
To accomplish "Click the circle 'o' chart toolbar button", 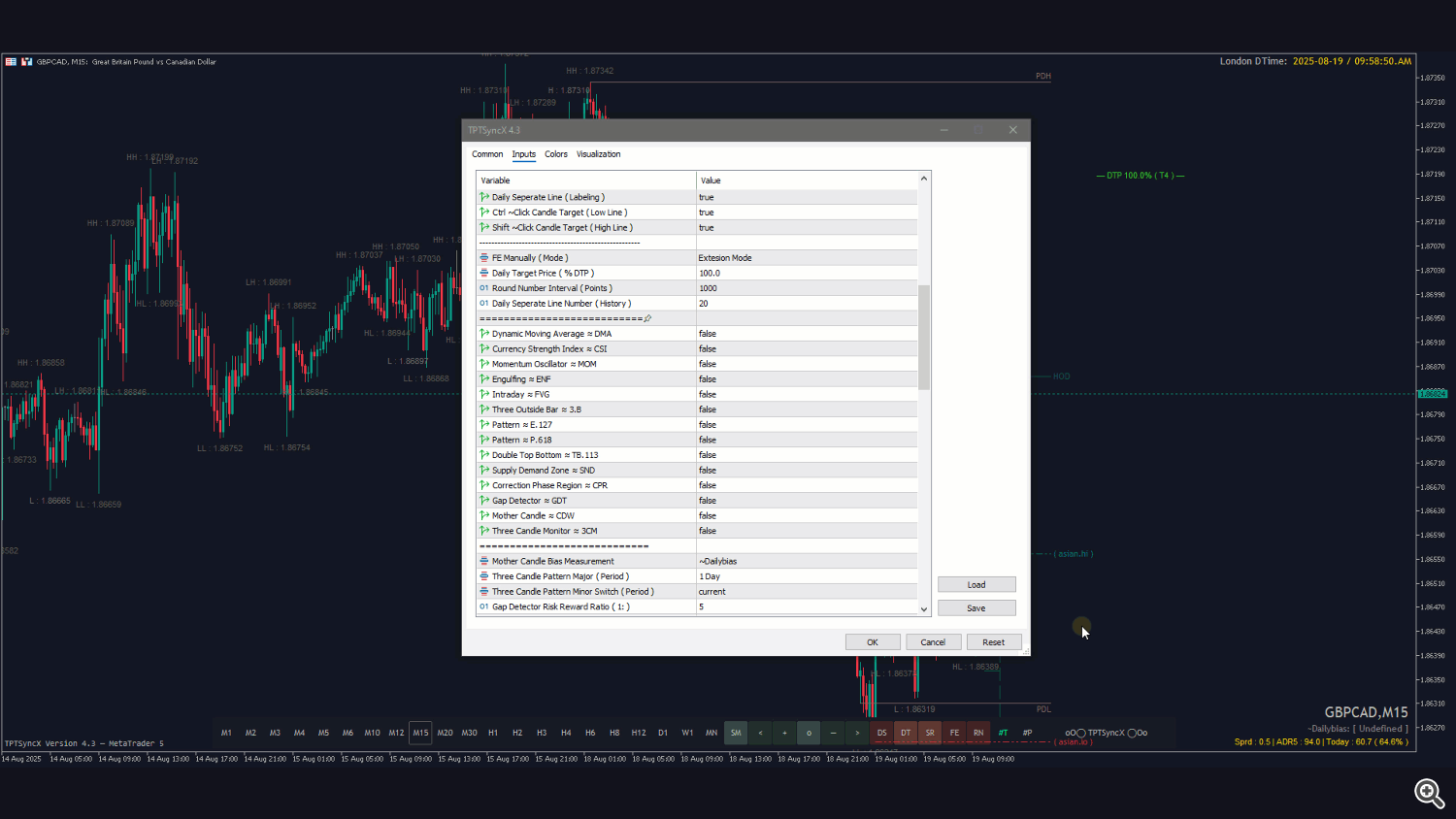I will [809, 733].
